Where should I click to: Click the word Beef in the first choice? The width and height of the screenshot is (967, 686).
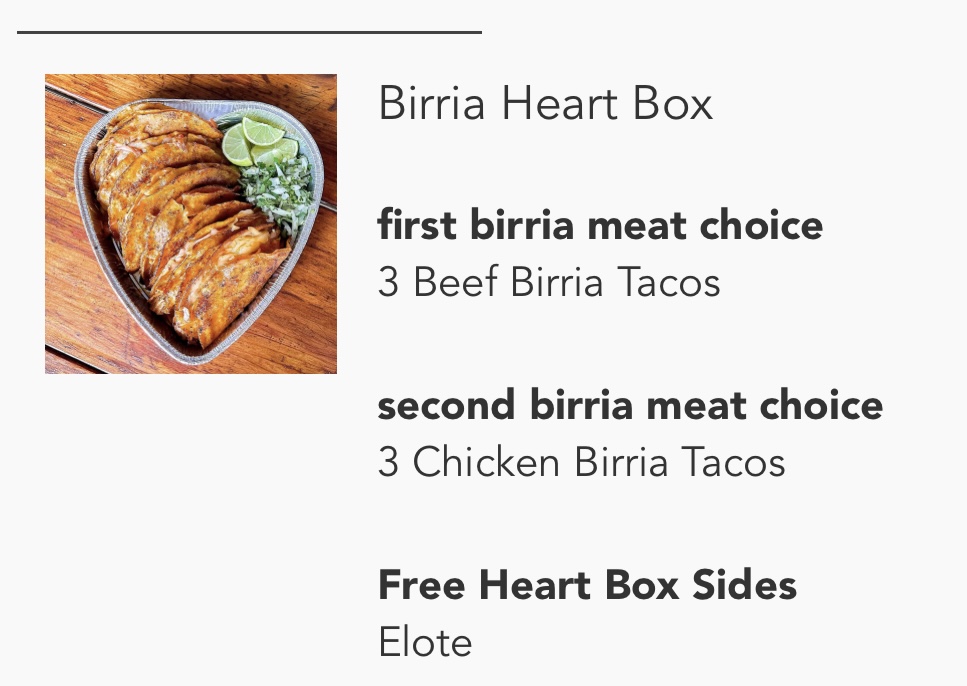click(x=455, y=282)
